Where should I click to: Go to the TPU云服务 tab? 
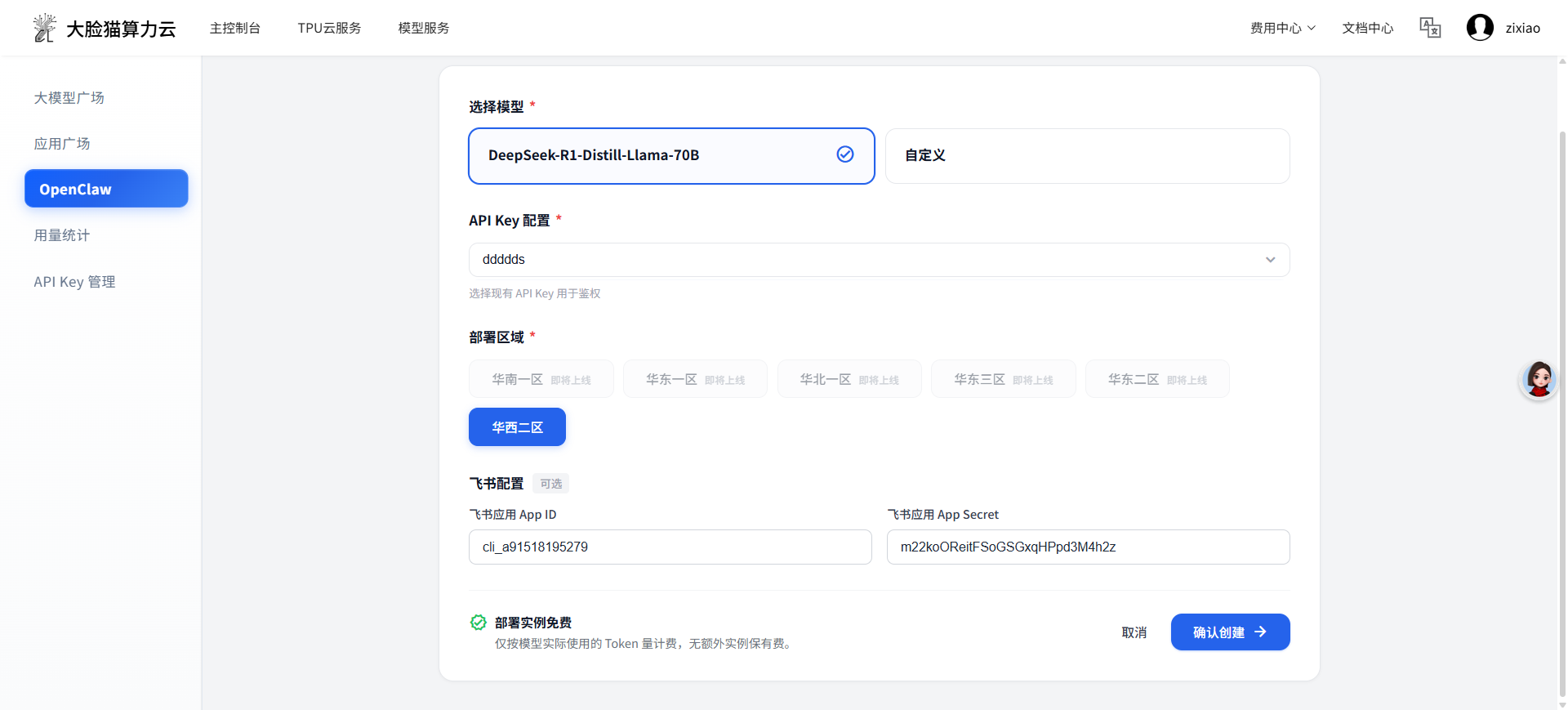tap(329, 28)
